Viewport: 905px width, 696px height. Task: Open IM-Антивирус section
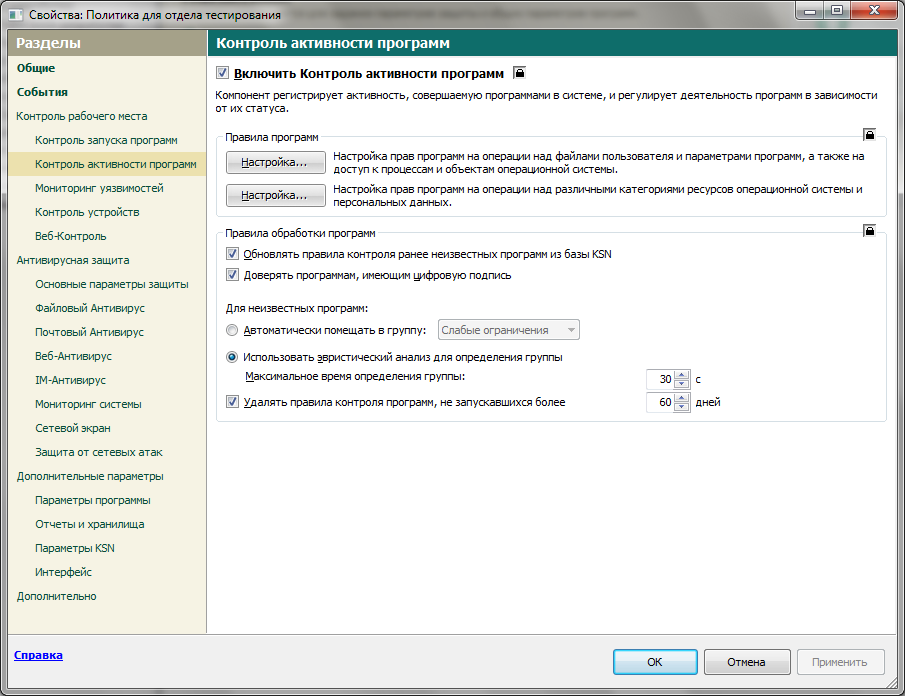pos(70,380)
